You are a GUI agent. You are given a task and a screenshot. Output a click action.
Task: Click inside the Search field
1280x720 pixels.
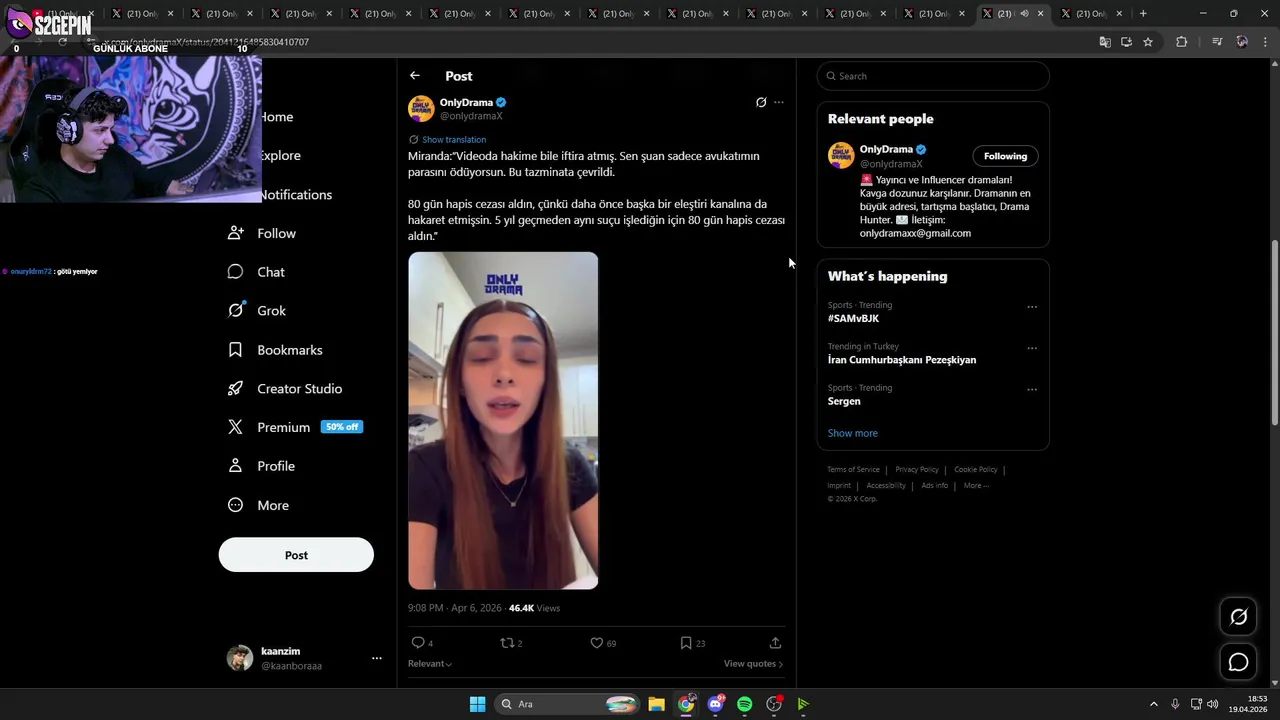pyautogui.click(x=933, y=76)
